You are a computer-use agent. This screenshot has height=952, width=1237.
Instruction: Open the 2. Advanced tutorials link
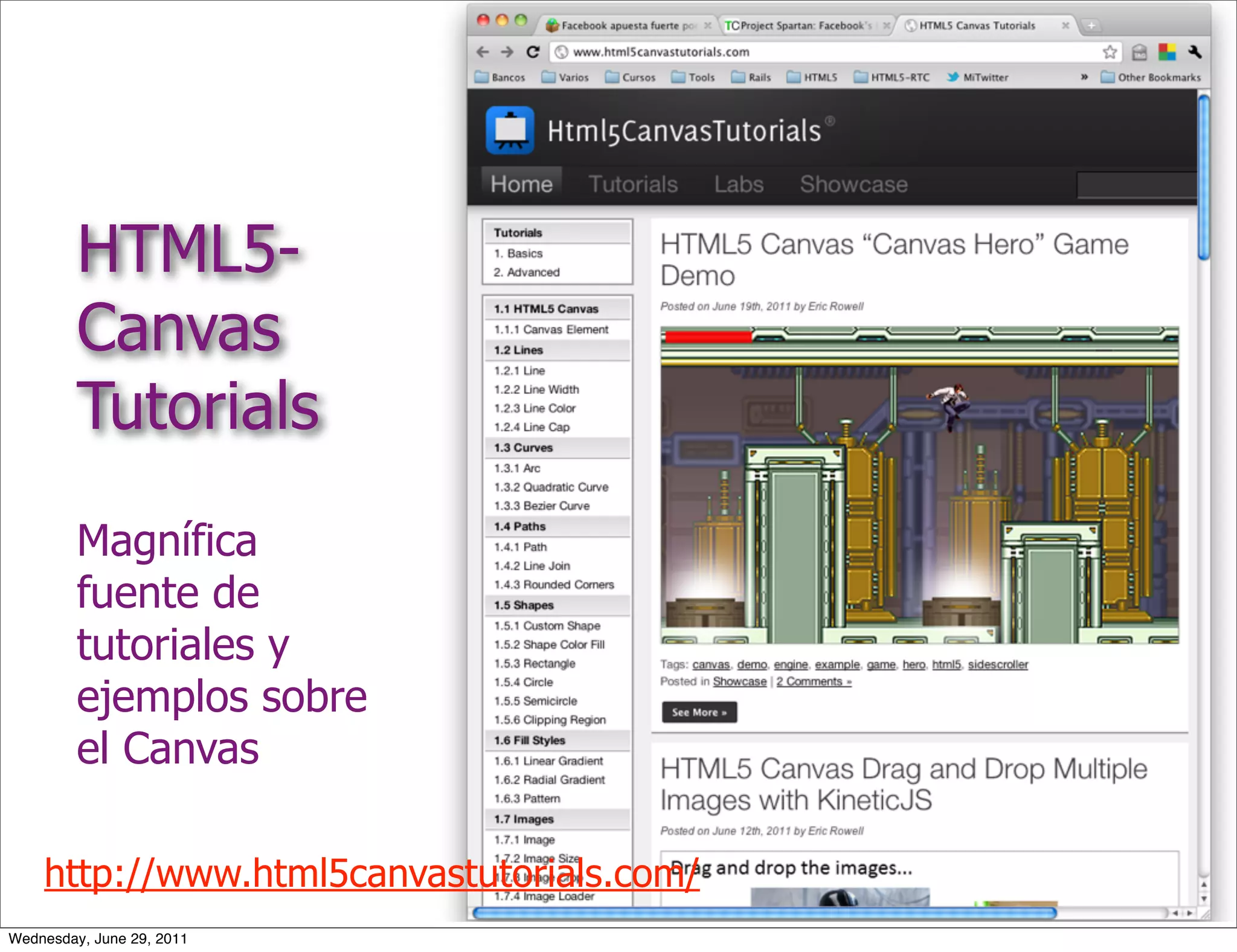point(527,272)
